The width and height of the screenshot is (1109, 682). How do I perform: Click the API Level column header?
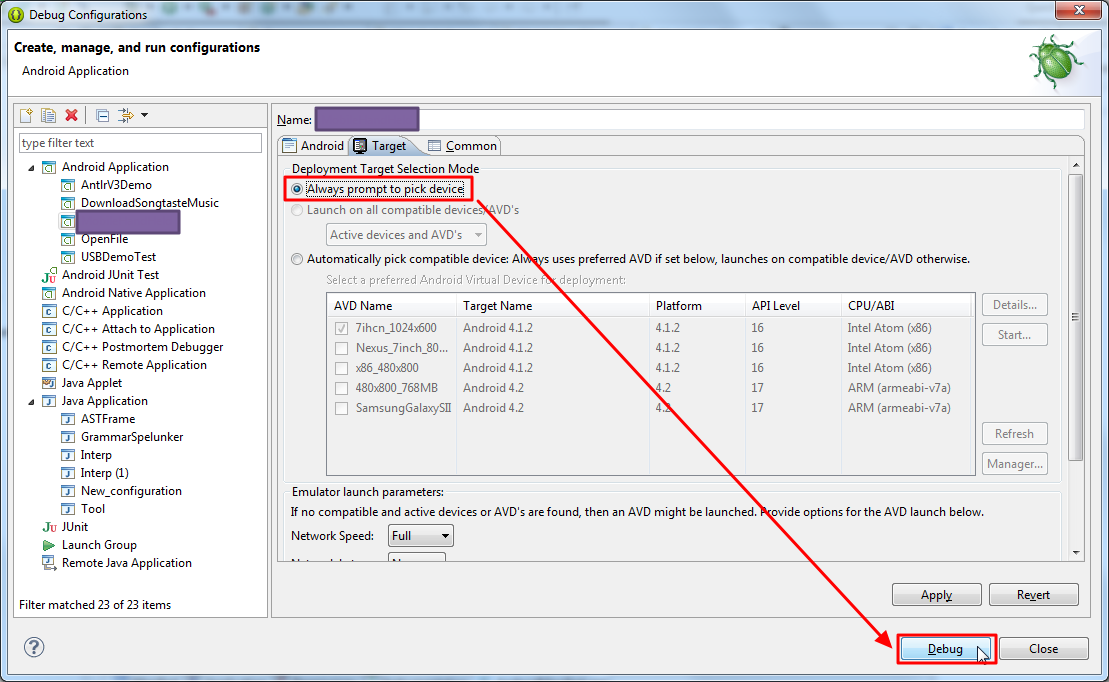click(793, 306)
